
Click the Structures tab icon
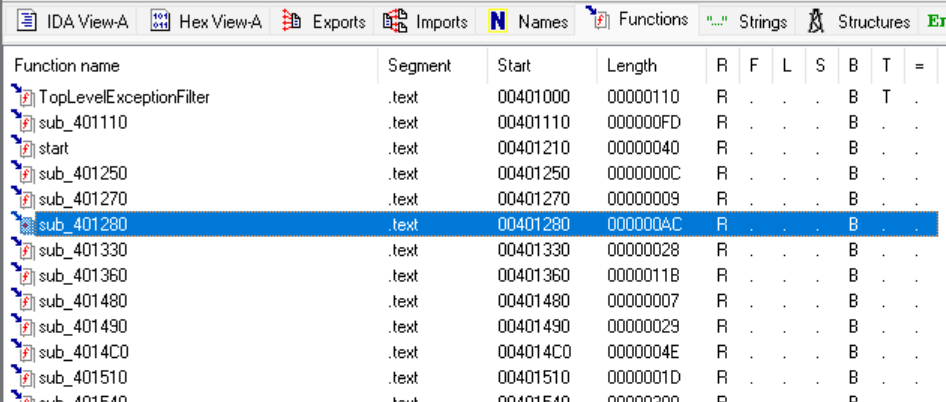[x=816, y=22]
